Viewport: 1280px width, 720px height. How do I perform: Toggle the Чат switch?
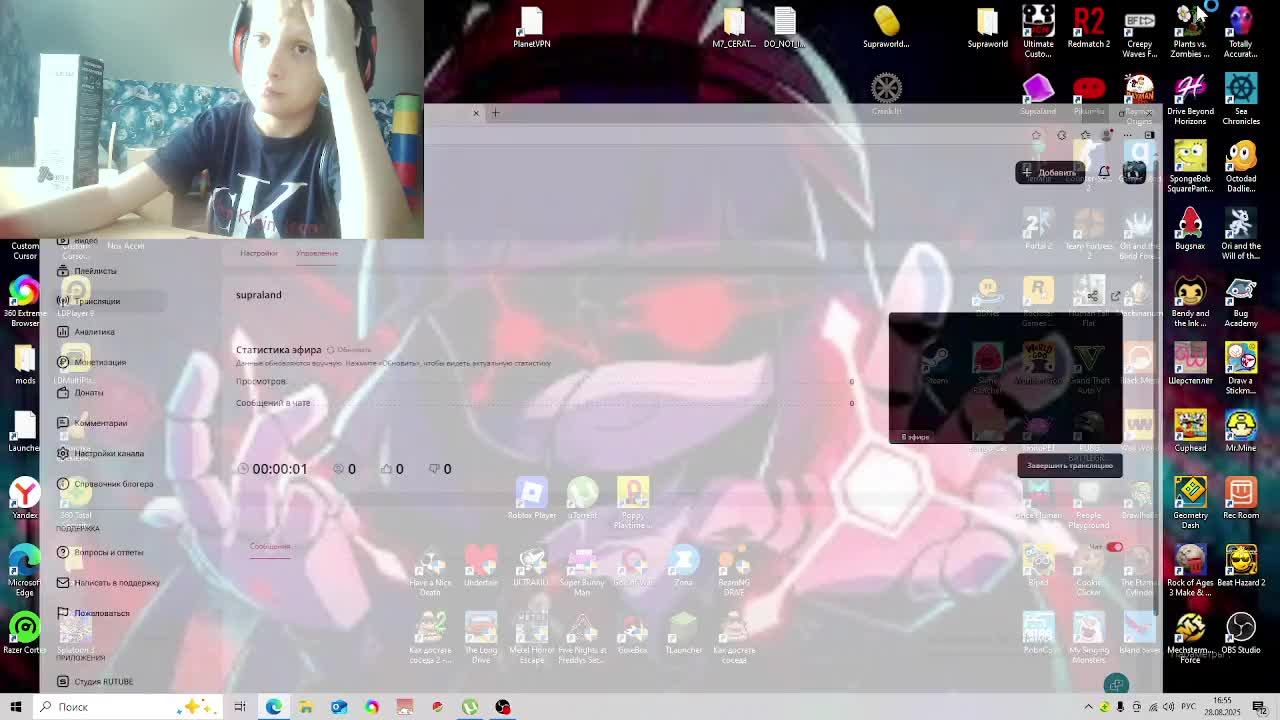(1114, 547)
